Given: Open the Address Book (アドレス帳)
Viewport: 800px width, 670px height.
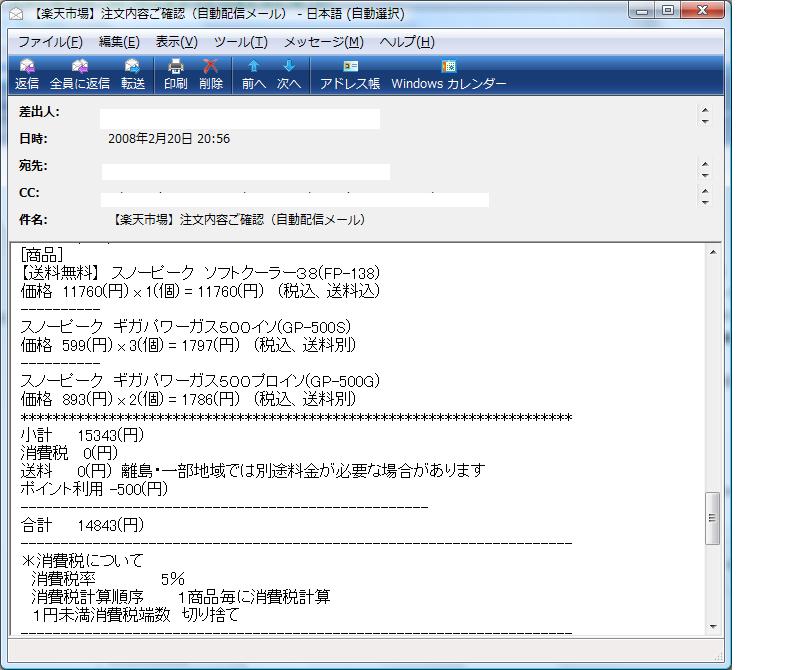Looking at the screenshot, I should point(350,75).
